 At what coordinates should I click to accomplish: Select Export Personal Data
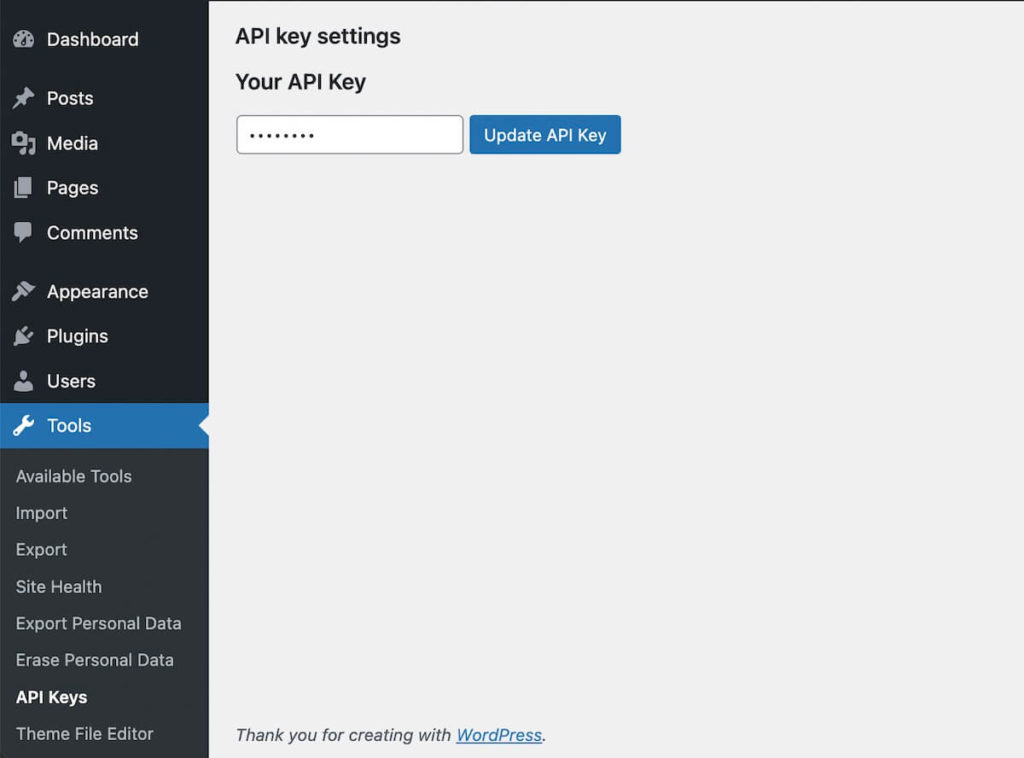97,623
